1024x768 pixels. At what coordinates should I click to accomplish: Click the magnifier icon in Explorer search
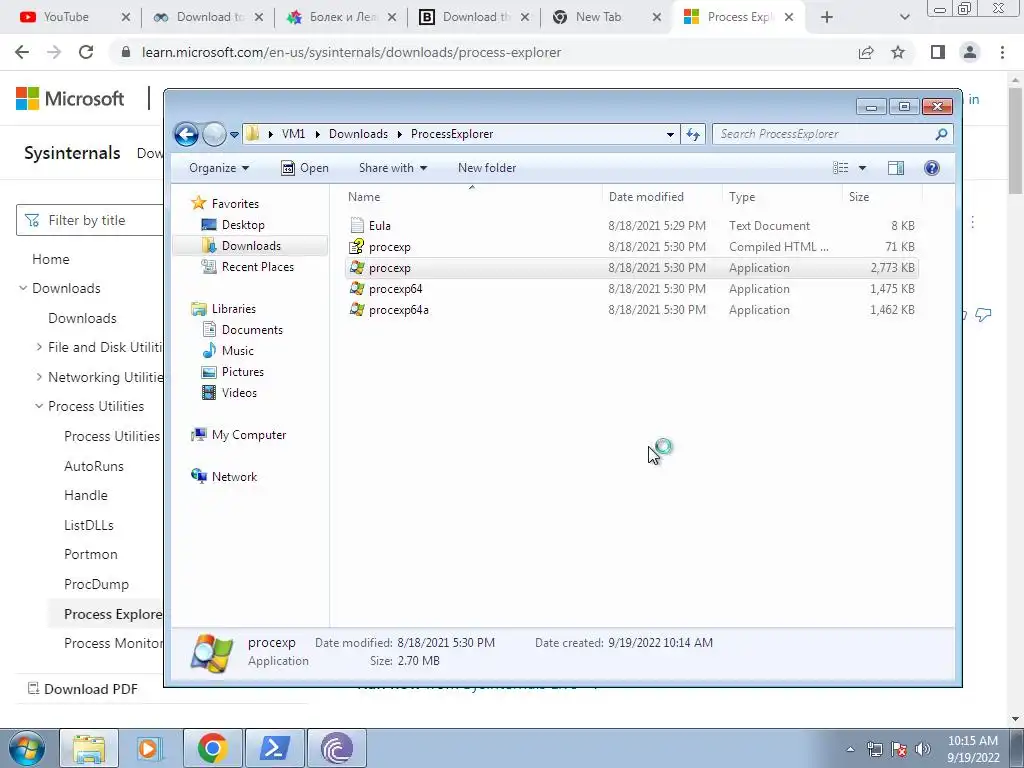941,135
